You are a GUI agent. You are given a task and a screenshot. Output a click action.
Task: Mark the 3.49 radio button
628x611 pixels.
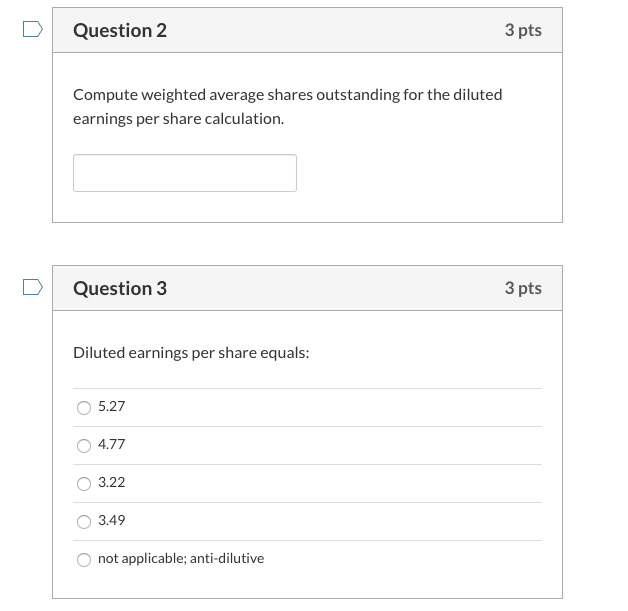(x=84, y=521)
